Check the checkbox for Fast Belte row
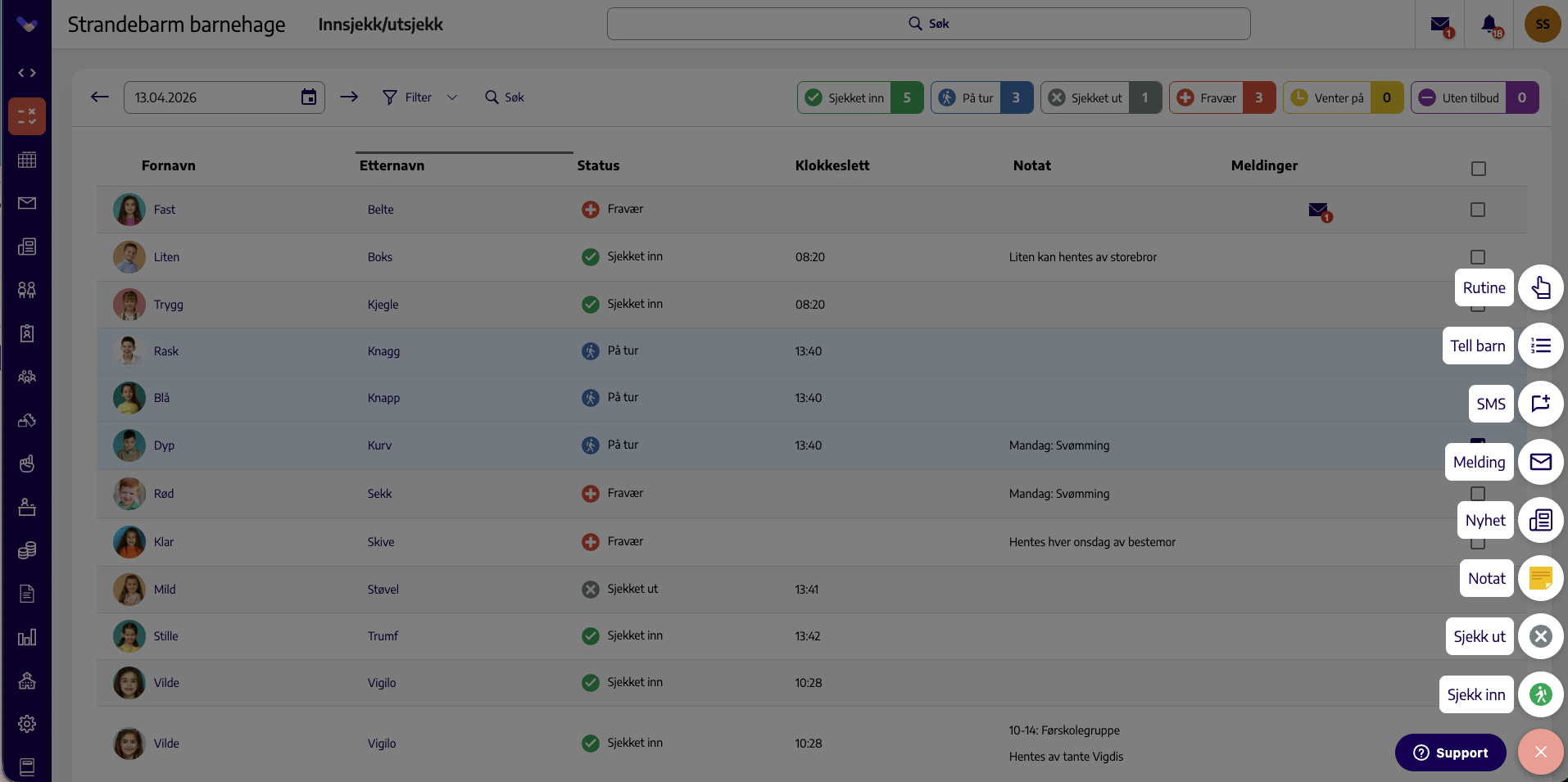1568x782 pixels. 1478,210
